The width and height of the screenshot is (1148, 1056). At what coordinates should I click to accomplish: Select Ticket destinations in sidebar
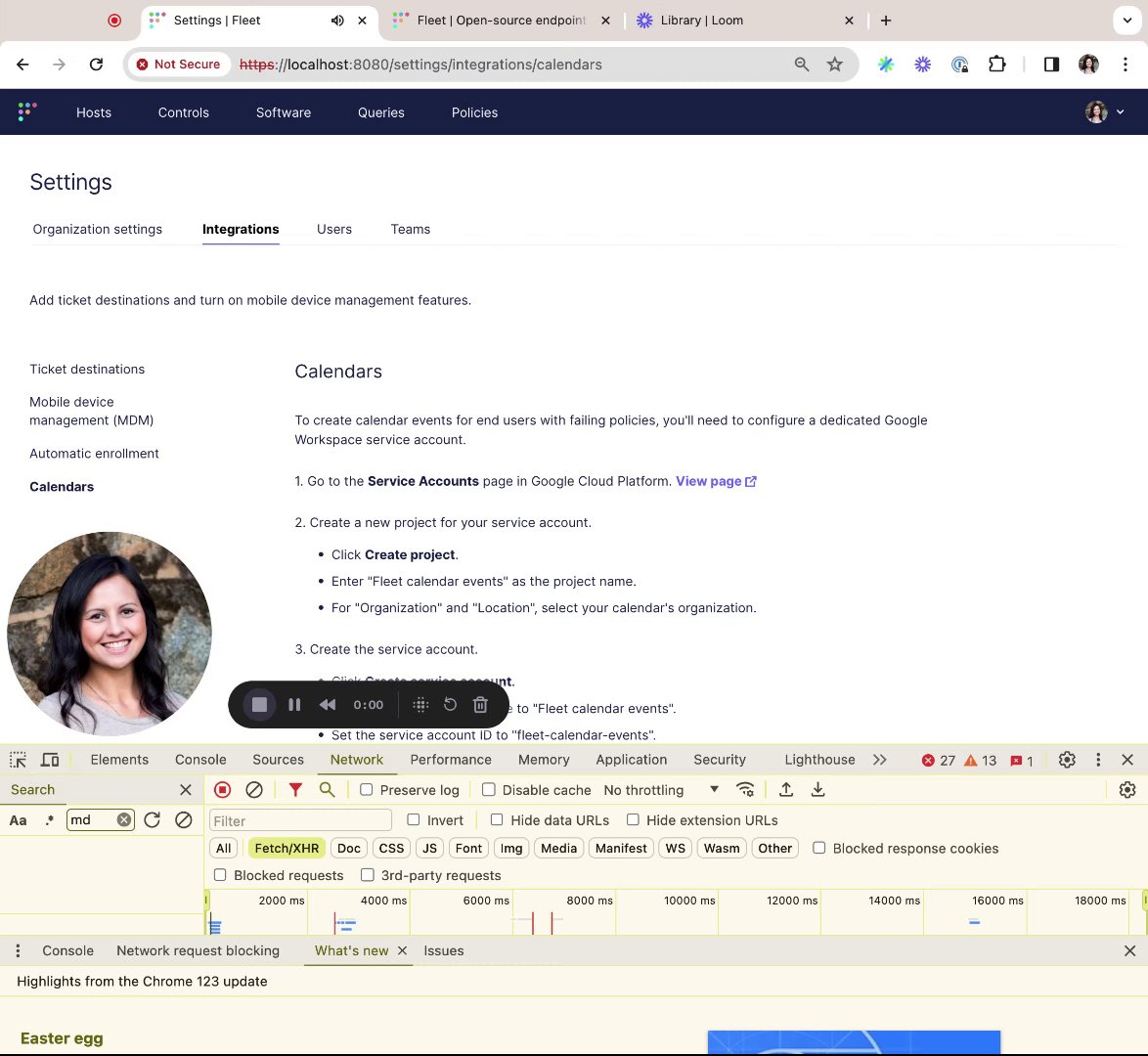[x=87, y=369]
